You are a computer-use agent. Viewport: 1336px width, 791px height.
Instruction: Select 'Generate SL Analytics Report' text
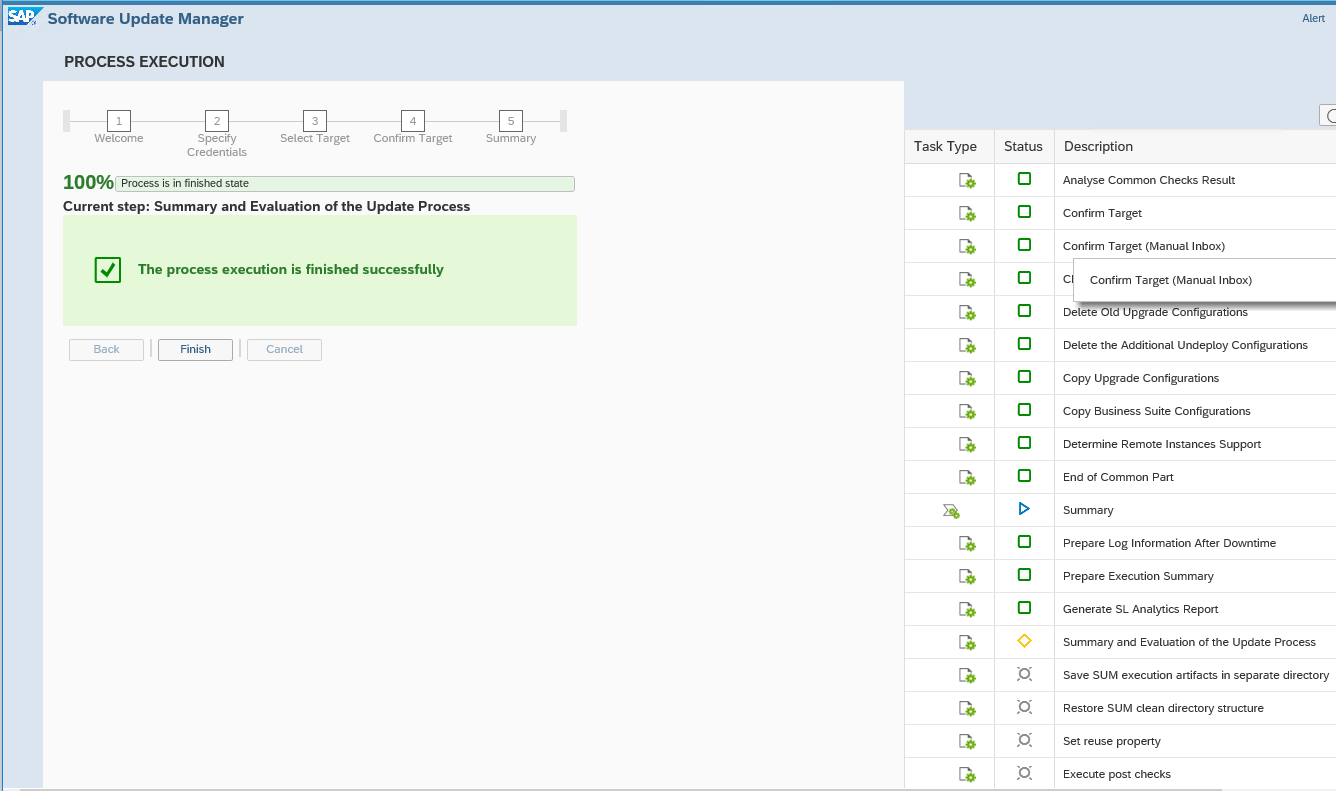(1141, 610)
